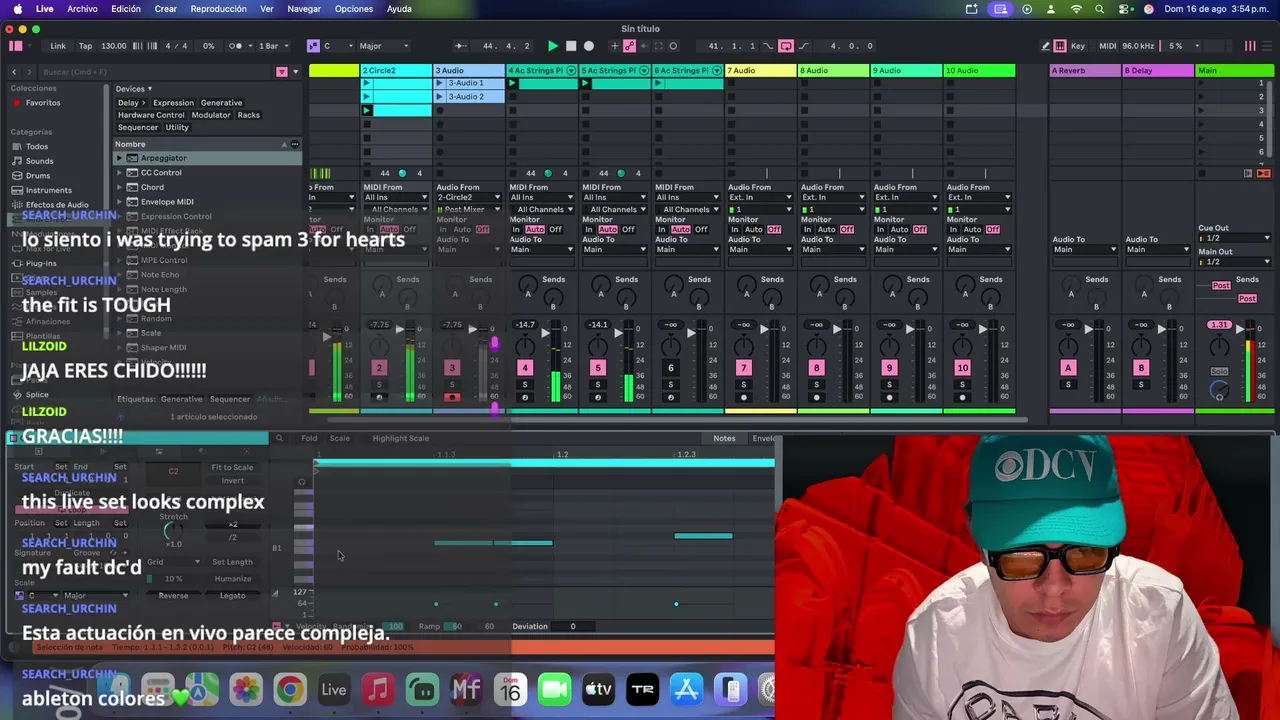1280x720 pixels.
Task: Open the Audio To dropdown on the A Reverb track
Action: (x=1085, y=249)
